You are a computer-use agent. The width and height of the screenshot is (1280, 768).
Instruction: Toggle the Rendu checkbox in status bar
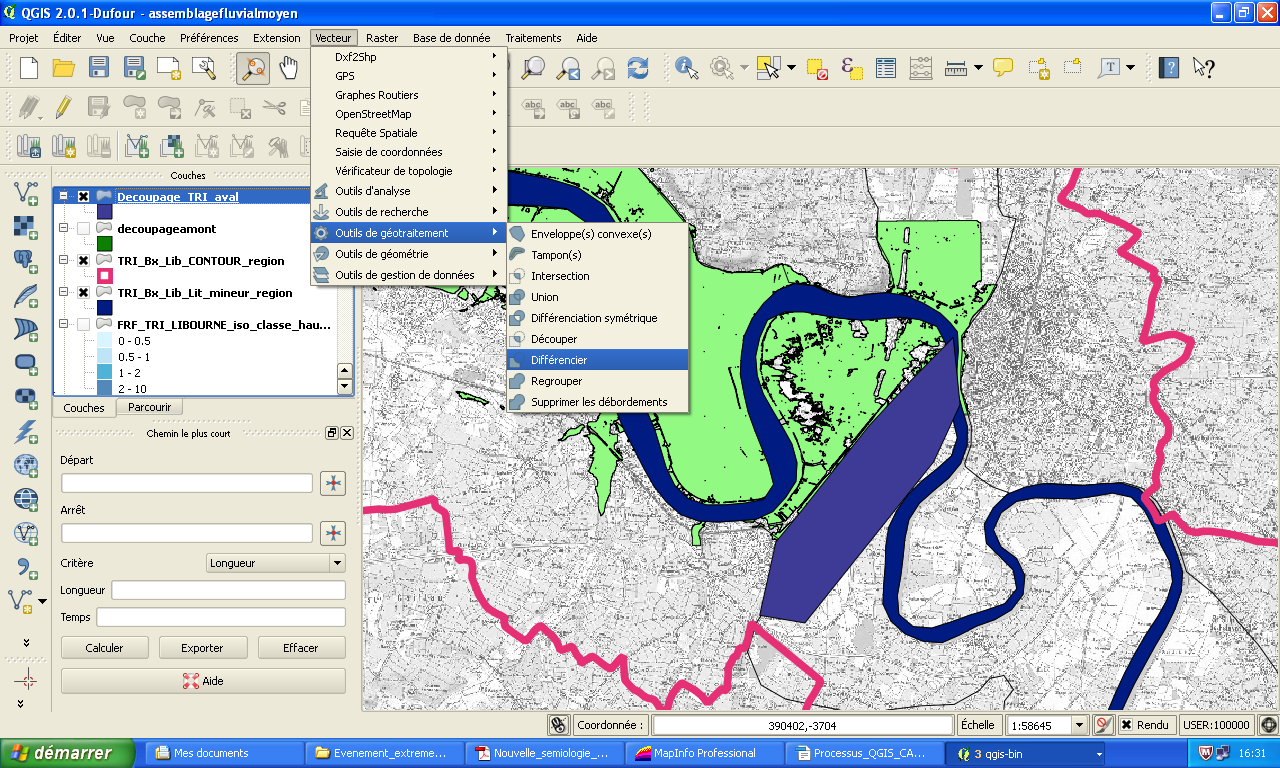coord(1127,725)
